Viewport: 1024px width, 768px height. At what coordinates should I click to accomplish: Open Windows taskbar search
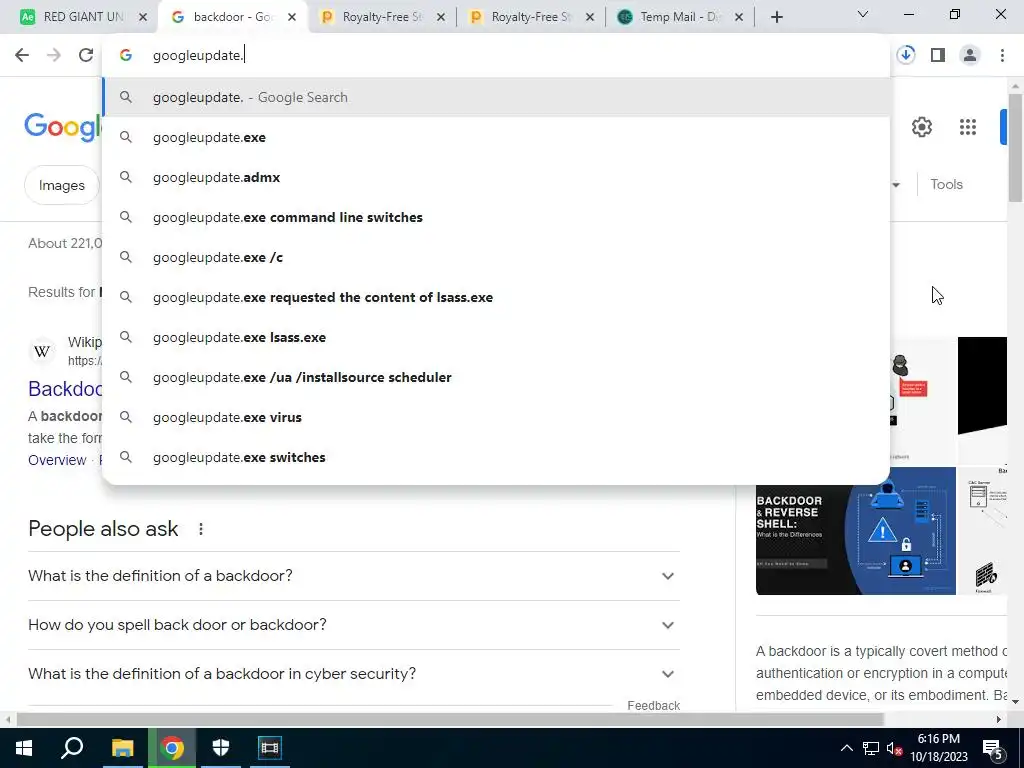pos(72,748)
